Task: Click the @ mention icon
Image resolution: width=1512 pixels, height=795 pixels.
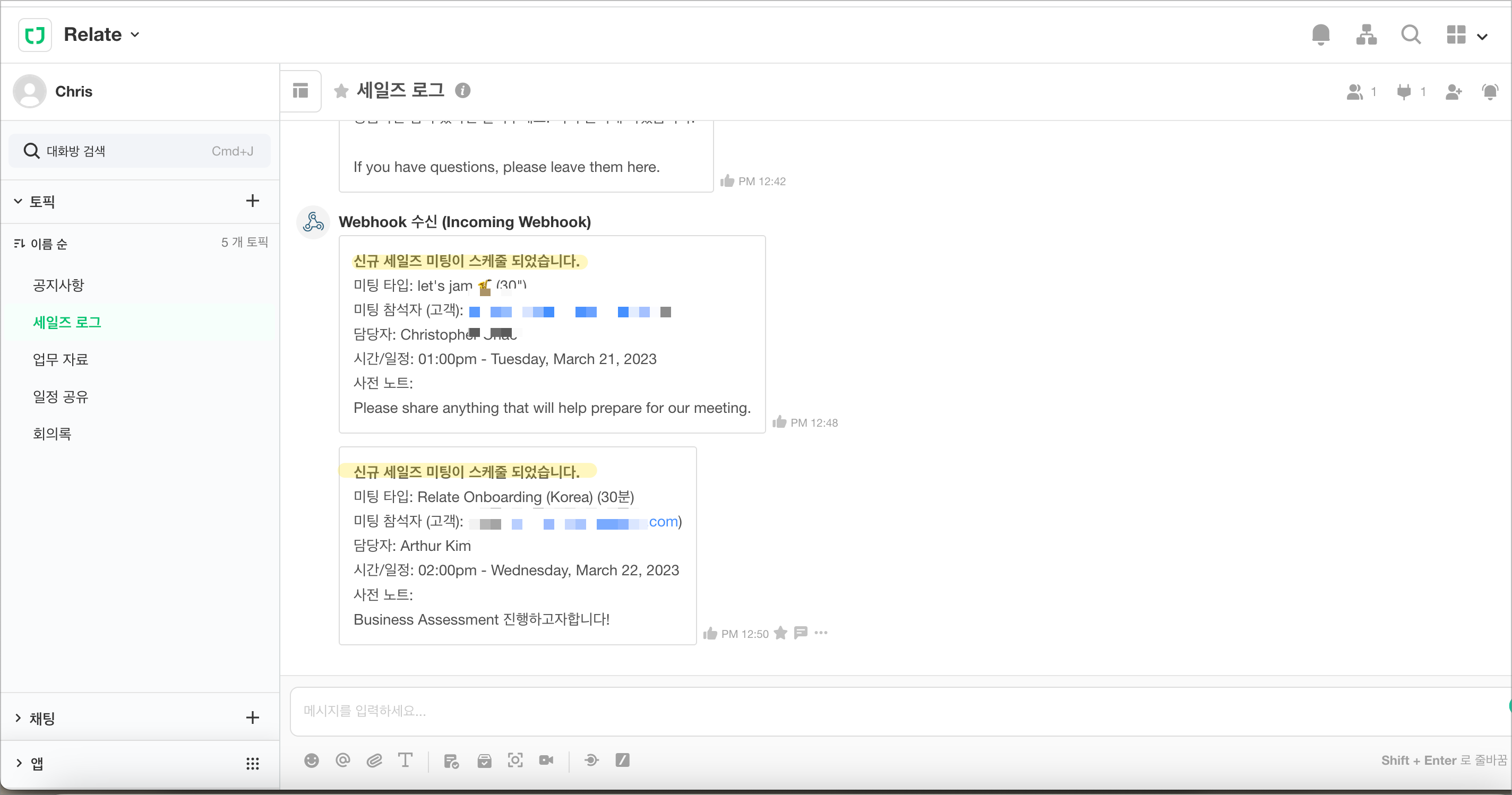Action: tap(343, 761)
